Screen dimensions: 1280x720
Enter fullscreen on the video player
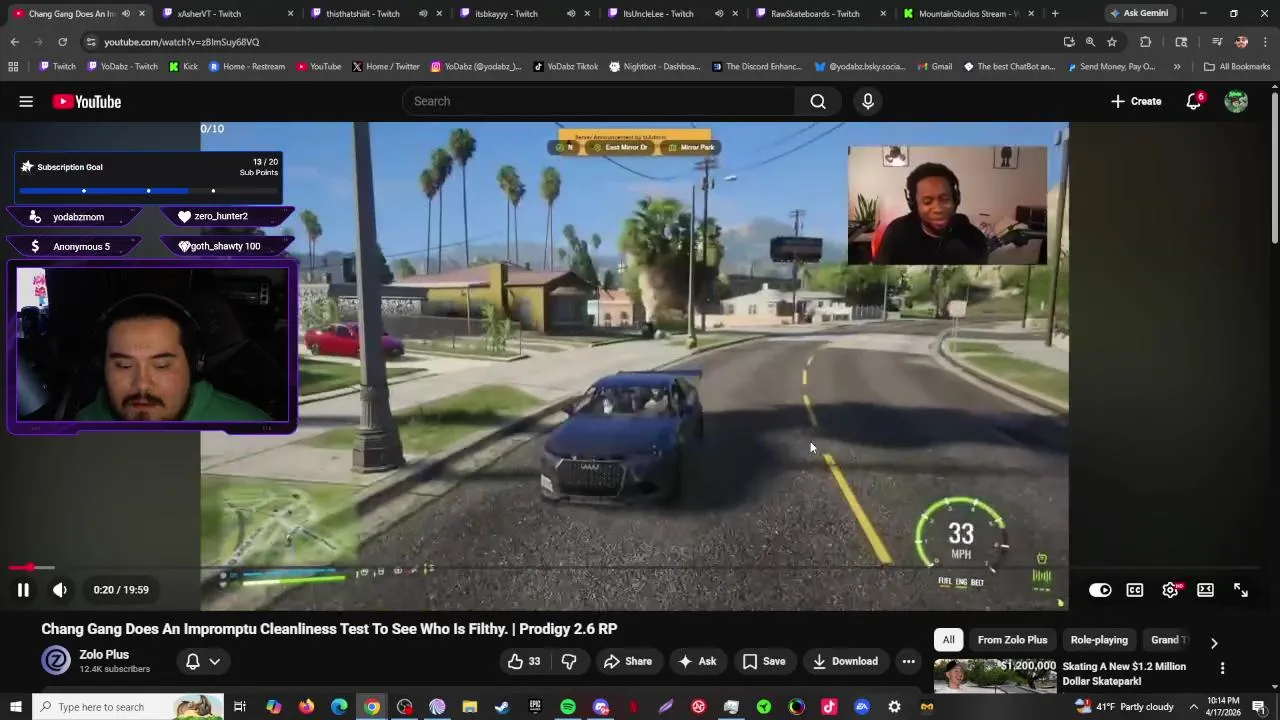[1241, 590]
